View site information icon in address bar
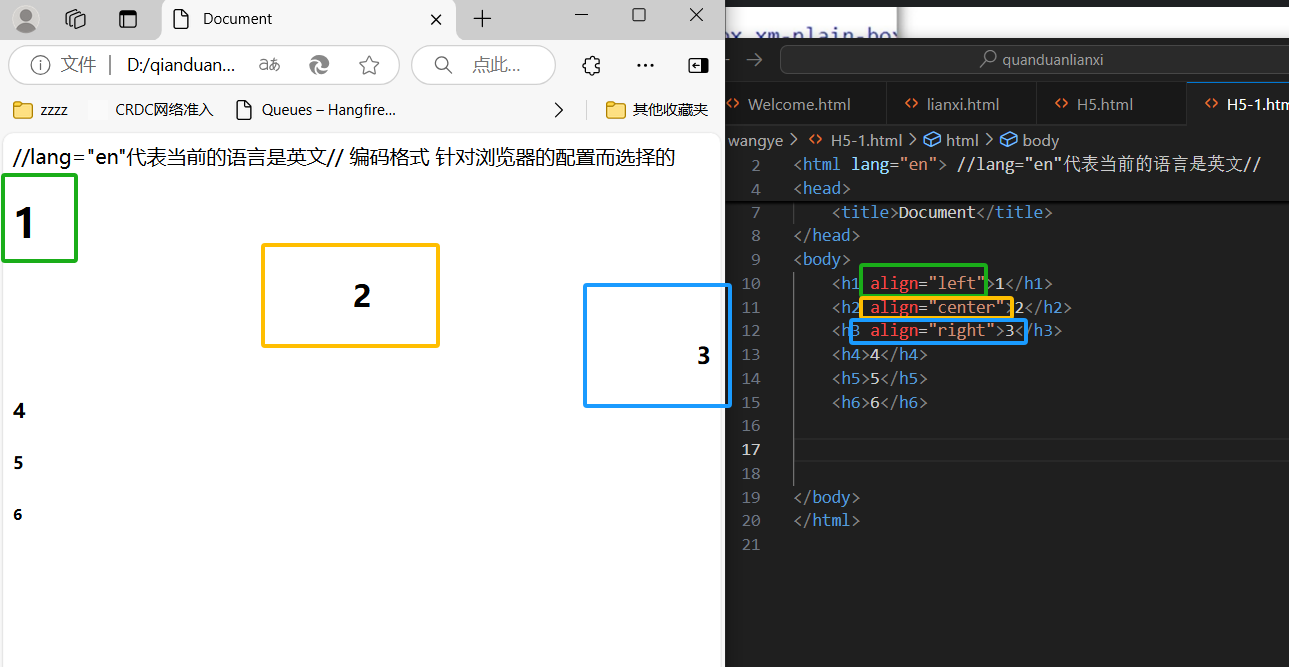This screenshot has height=667, width=1289. click(x=40, y=65)
